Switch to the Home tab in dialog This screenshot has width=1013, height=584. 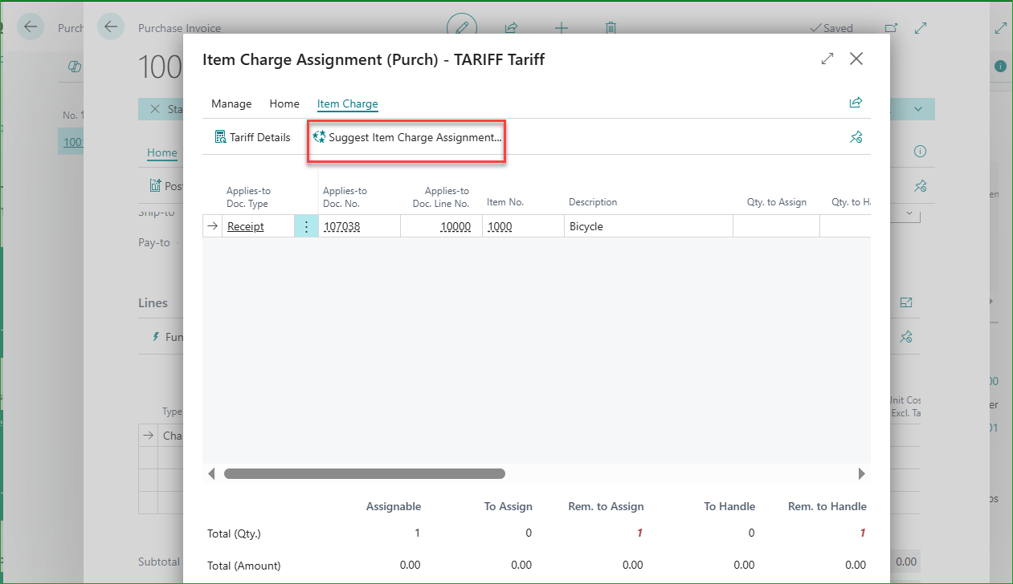click(x=284, y=103)
